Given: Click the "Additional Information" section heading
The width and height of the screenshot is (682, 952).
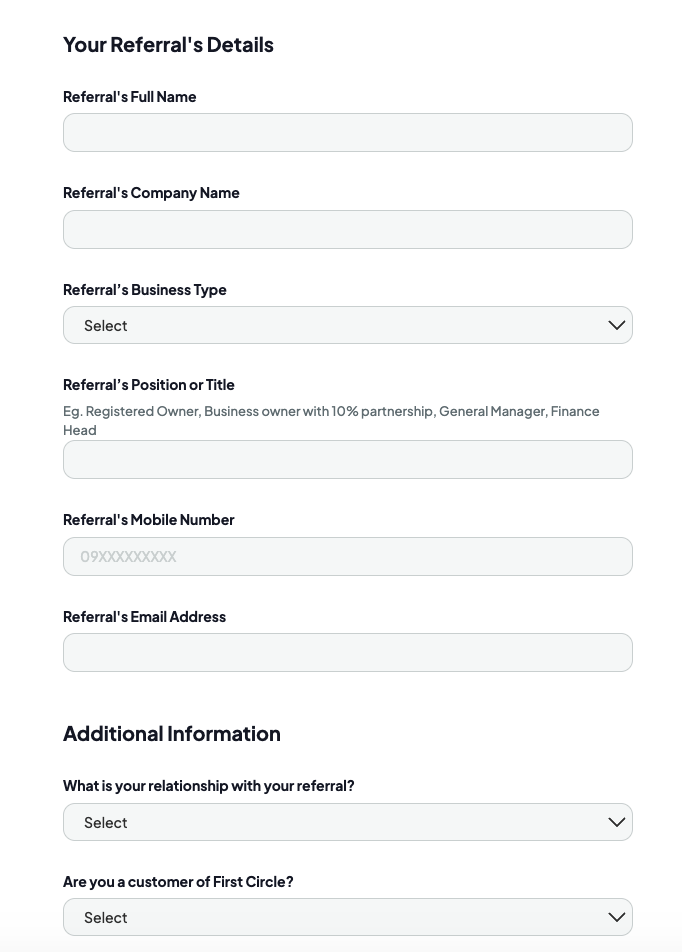Looking at the screenshot, I should 172,734.
